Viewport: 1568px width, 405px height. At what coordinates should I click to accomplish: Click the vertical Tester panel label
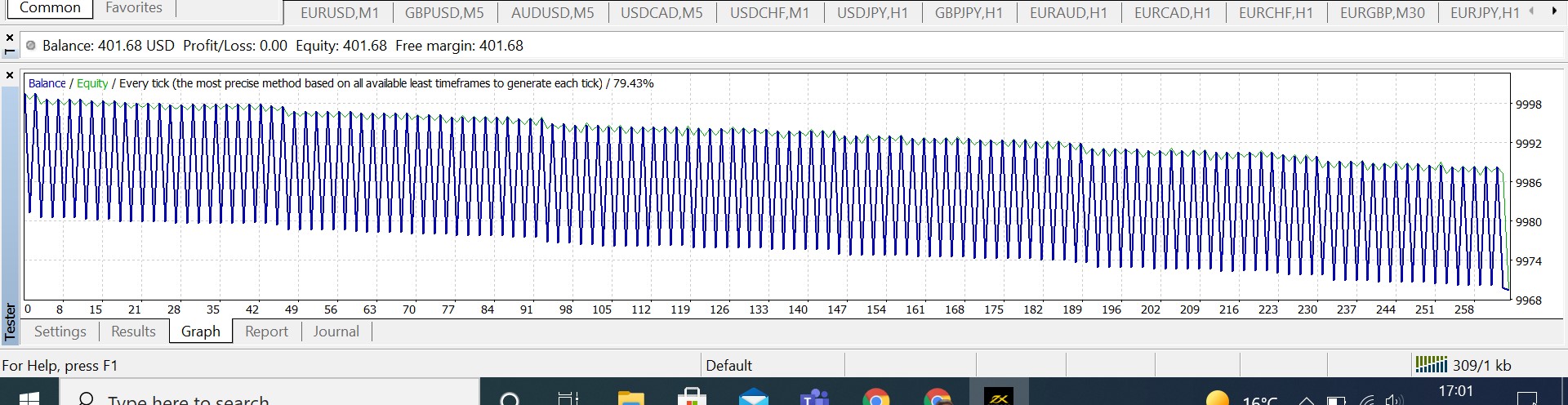[x=10, y=322]
